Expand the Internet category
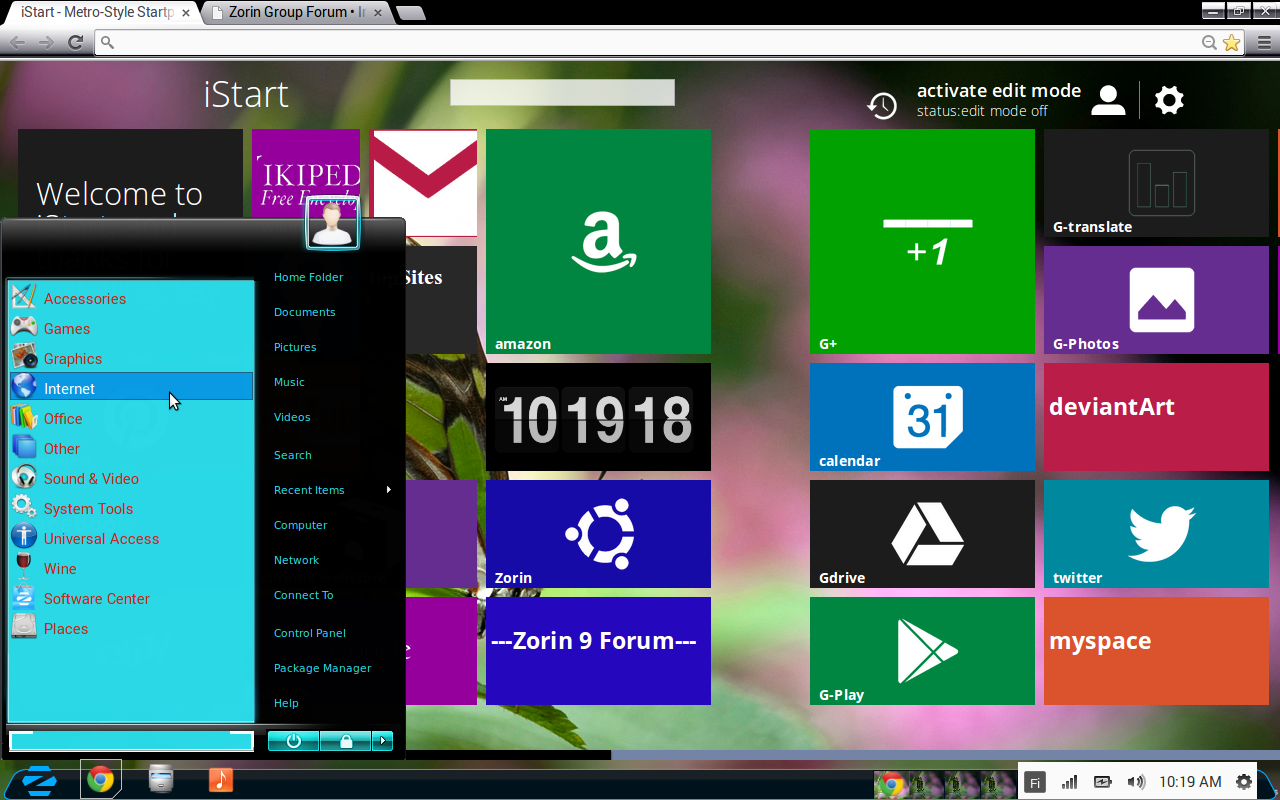Viewport: 1280px width, 800px height. [70, 389]
